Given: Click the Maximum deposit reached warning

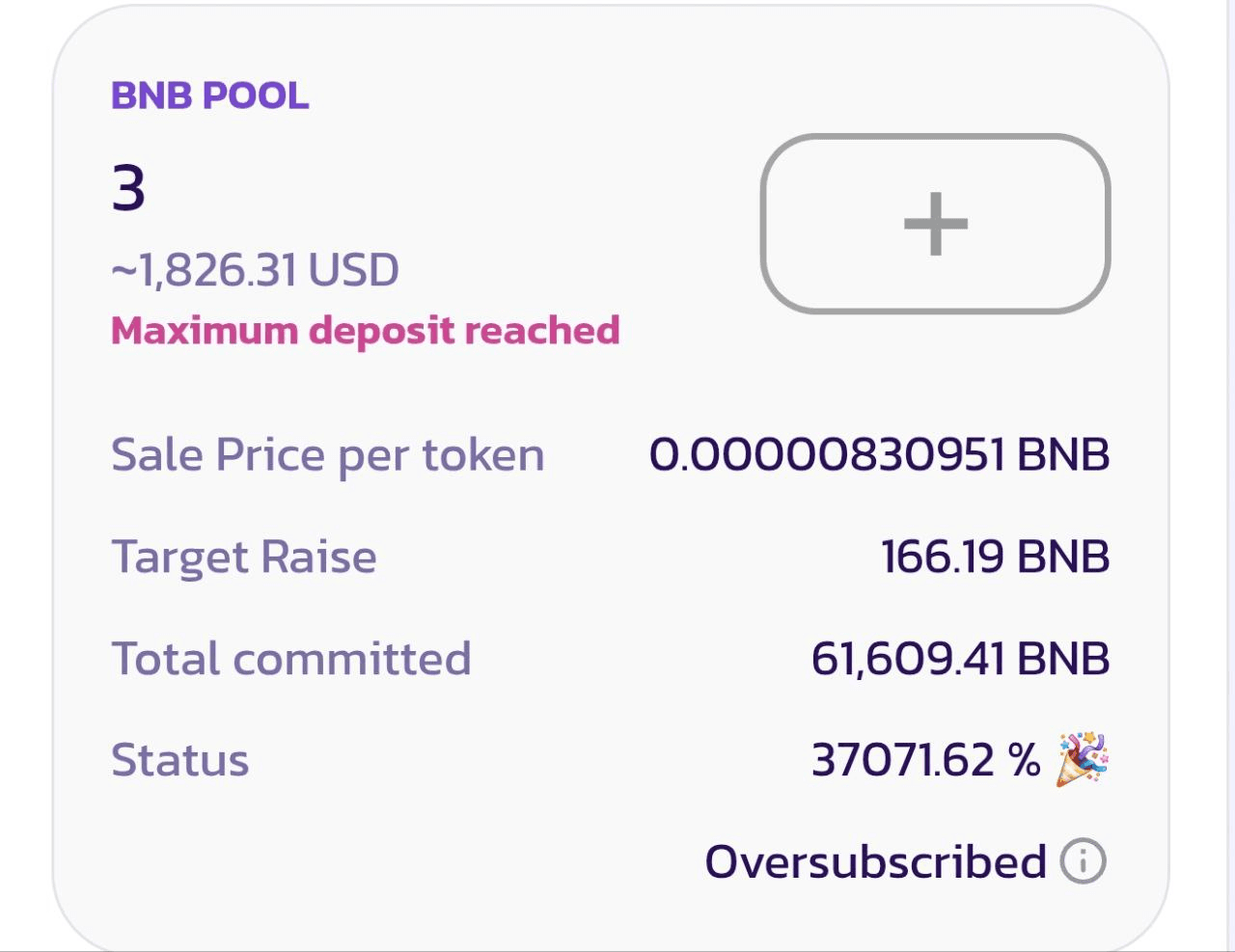Looking at the screenshot, I should click(x=365, y=330).
